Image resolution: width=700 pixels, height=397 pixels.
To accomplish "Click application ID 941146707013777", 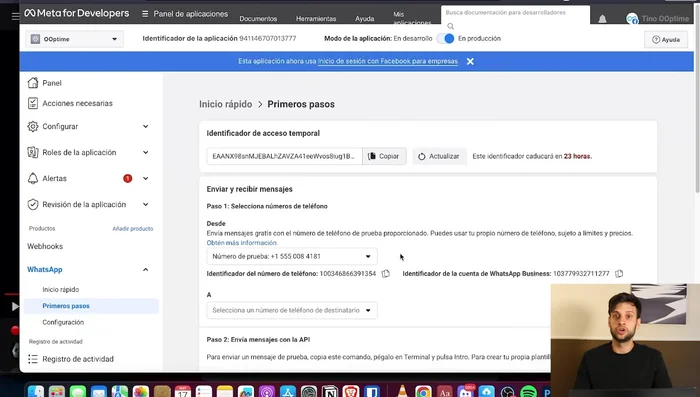I will [x=267, y=38].
